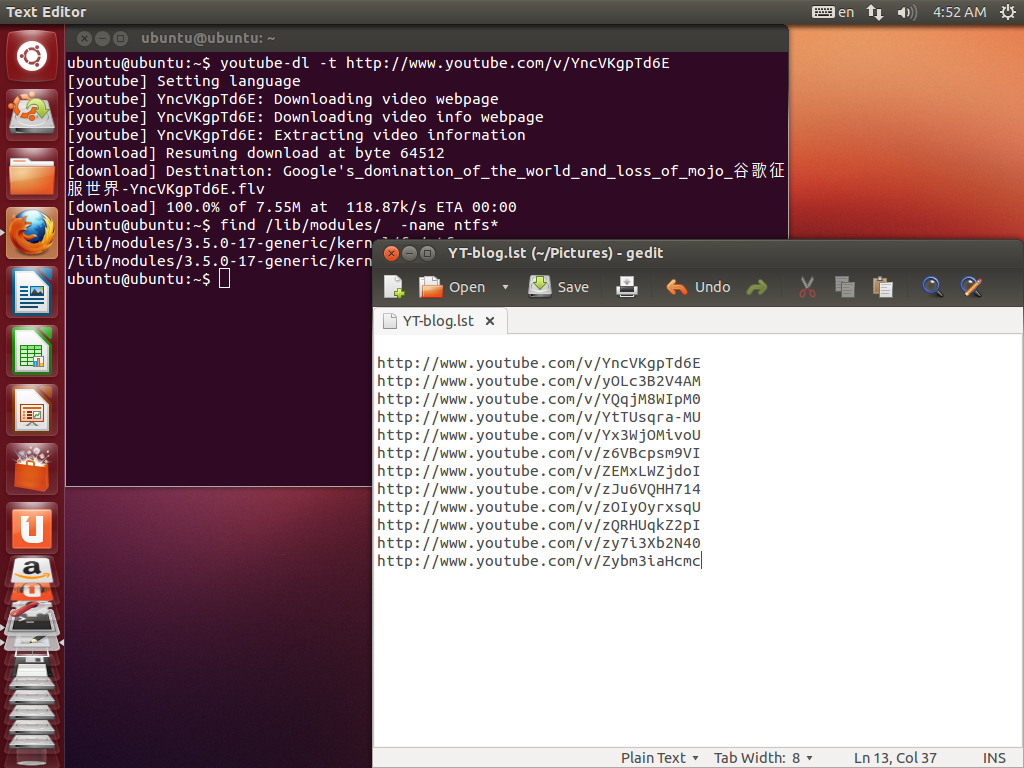
Task: Select the YT-blog.lst tab
Action: pyautogui.click(x=438, y=321)
